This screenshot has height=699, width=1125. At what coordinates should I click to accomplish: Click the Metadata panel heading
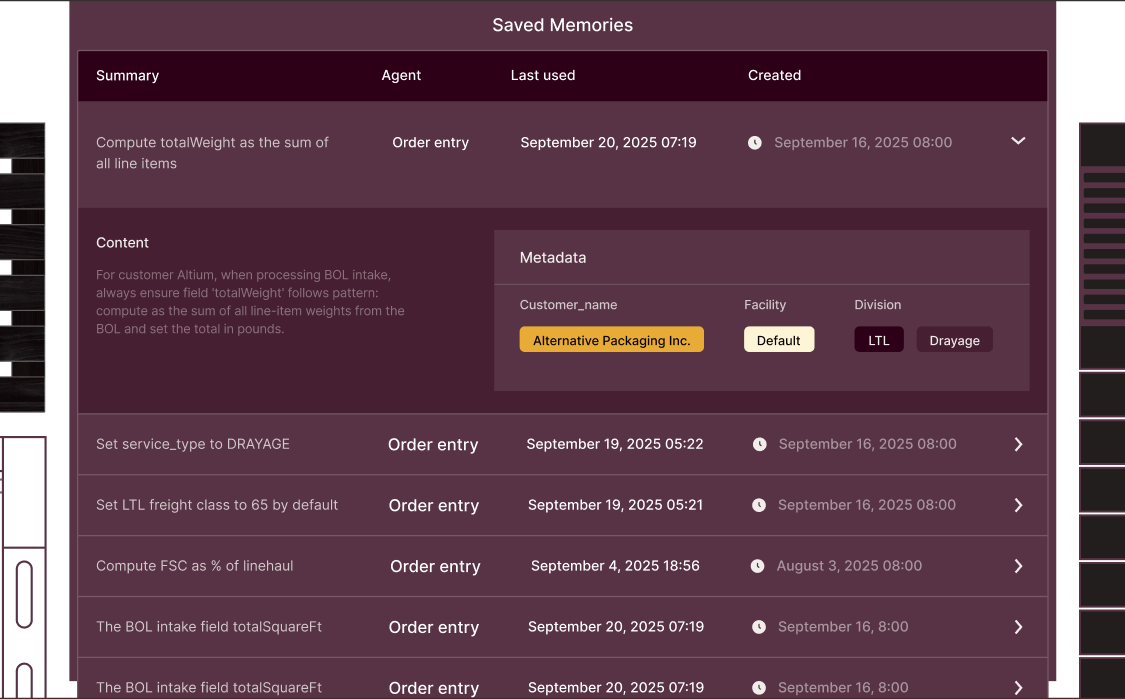553,258
